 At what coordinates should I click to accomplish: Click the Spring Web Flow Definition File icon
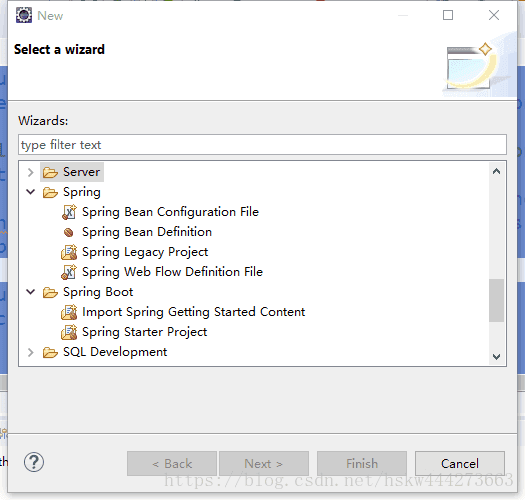click(x=69, y=272)
